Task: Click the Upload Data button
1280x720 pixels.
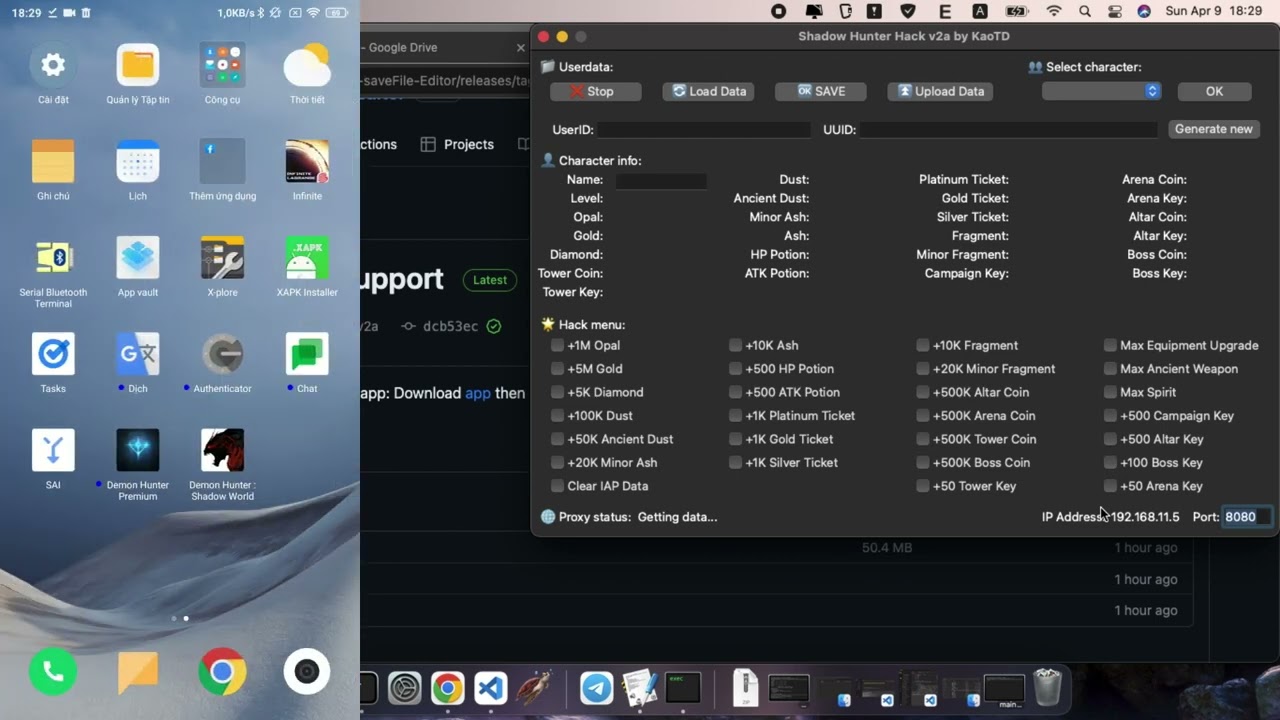Action: coord(940,91)
